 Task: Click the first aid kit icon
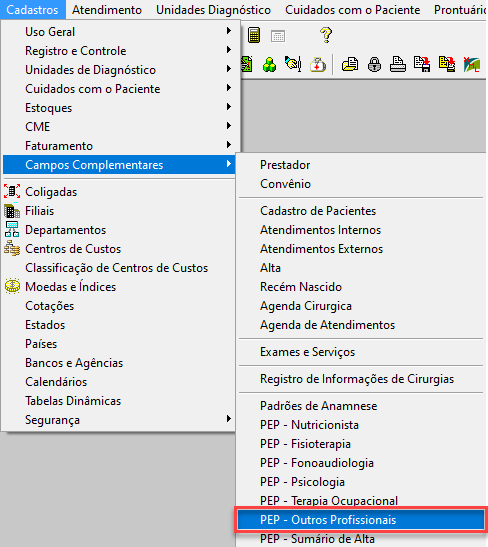coord(318,65)
